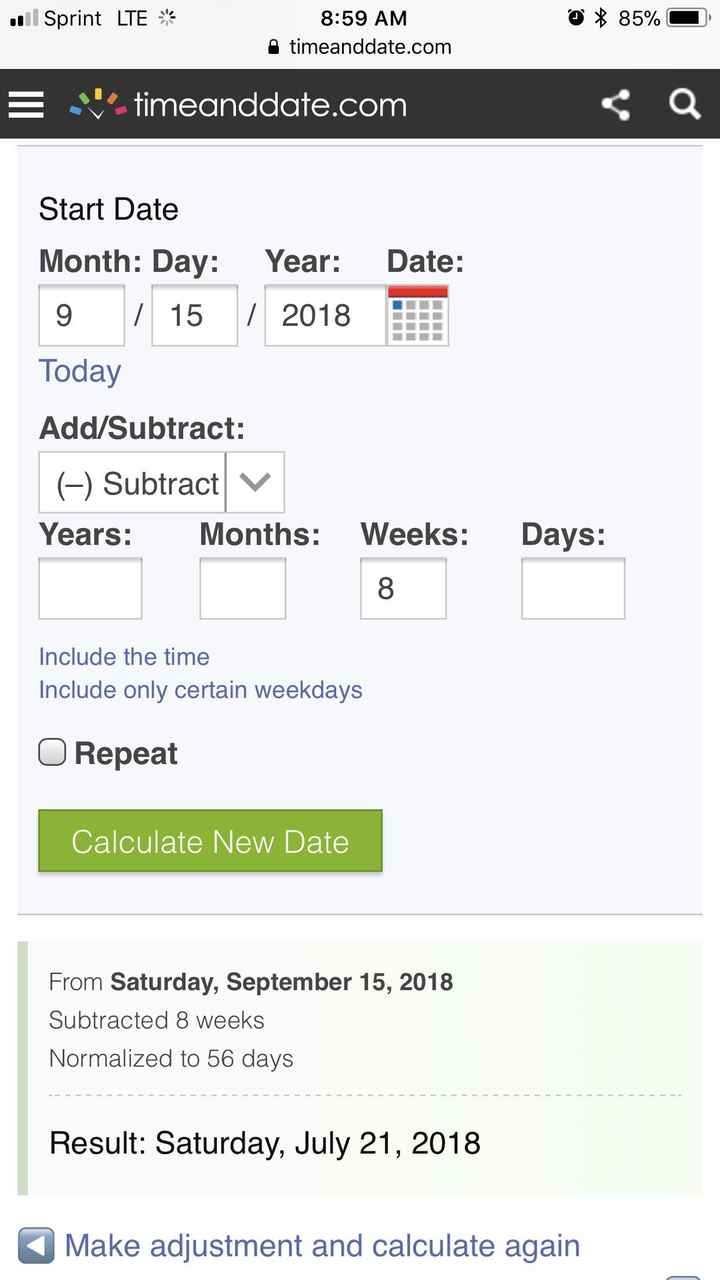Viewport: 720px width, 1280px height.
Task: Tap Make adjustment and calculate again
Action: click(322, 1246)
